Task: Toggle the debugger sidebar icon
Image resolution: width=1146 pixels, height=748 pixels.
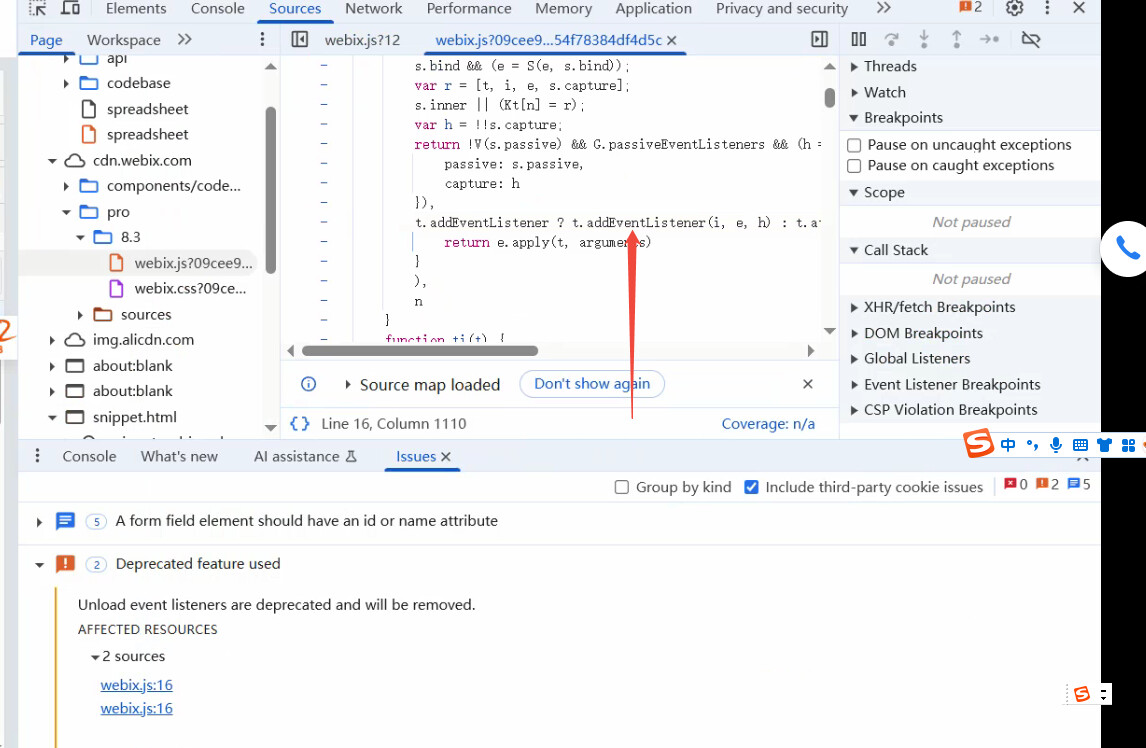Action: click(820, 39)
